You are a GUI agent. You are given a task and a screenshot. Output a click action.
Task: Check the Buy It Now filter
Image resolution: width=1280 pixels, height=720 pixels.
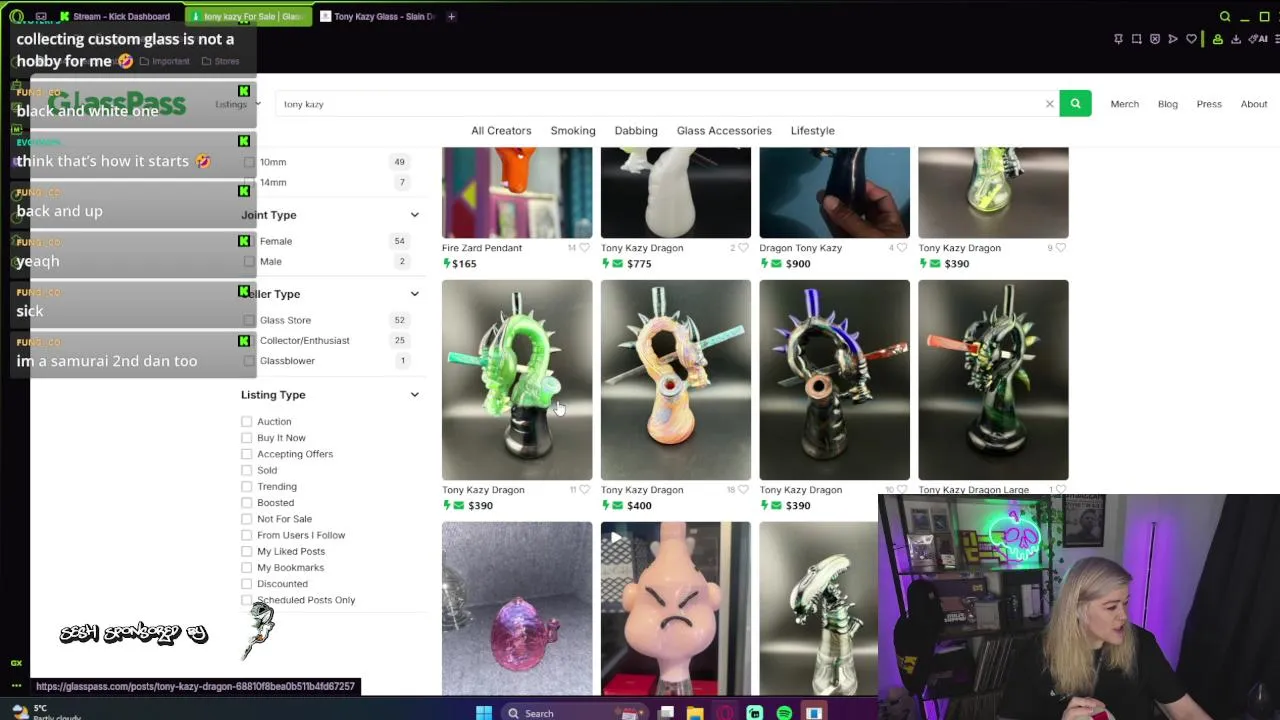[247, 437]
